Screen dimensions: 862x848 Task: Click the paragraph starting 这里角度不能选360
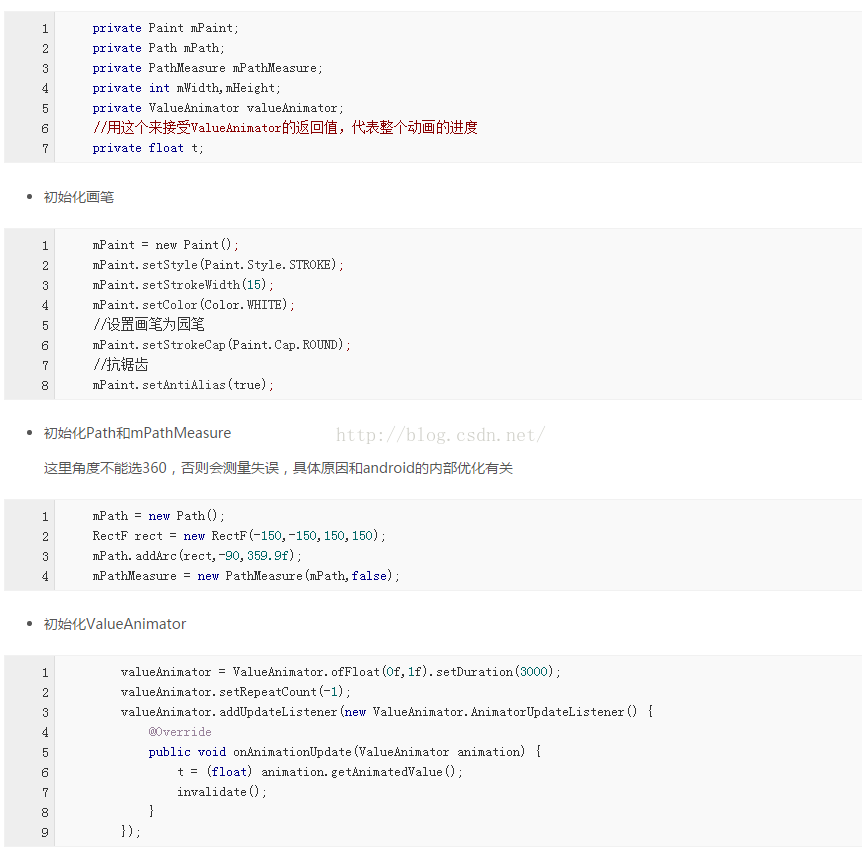click(x=278, y=468)
